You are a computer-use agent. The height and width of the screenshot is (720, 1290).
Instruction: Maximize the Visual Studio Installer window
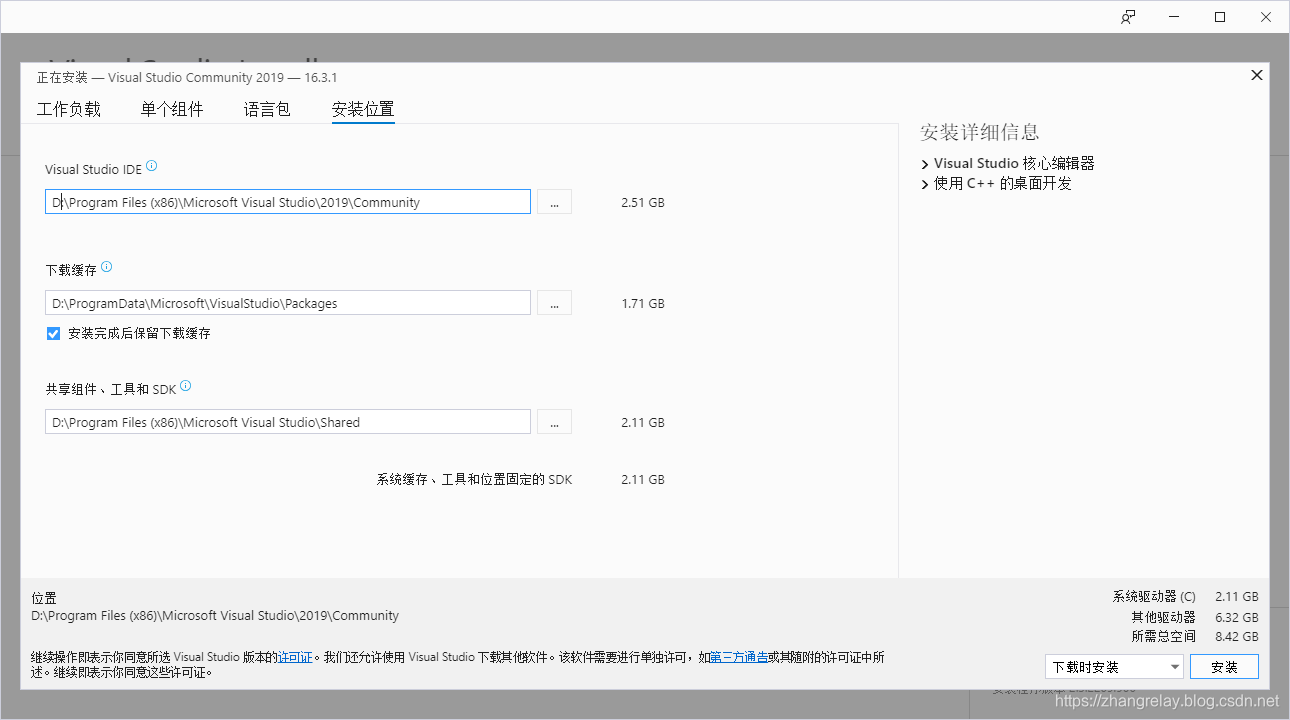point(1220,17)
